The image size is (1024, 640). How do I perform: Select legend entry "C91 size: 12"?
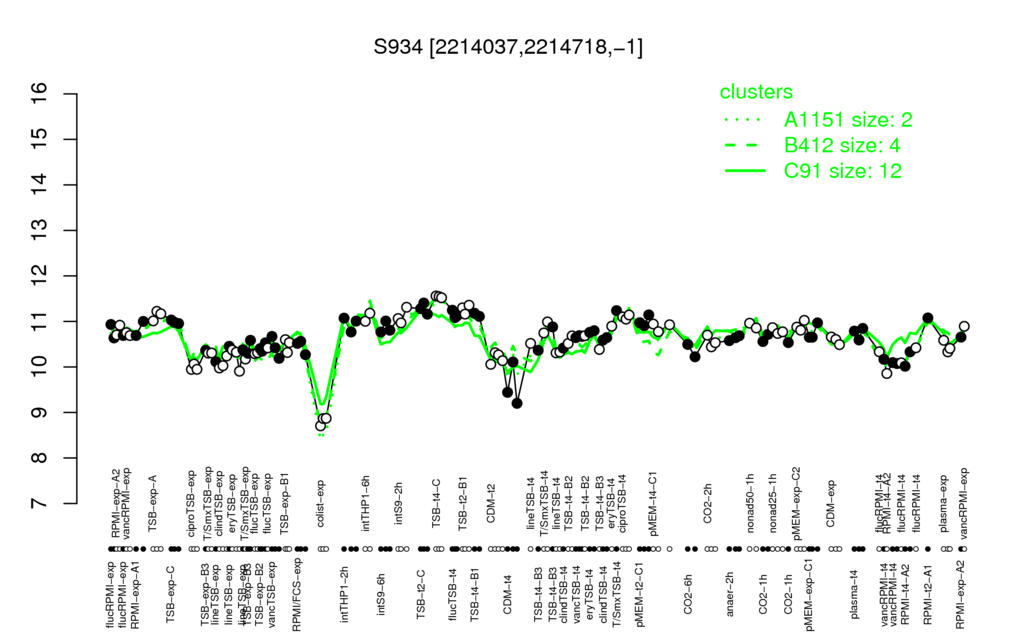pyautogui.click(x=843, y=171)
